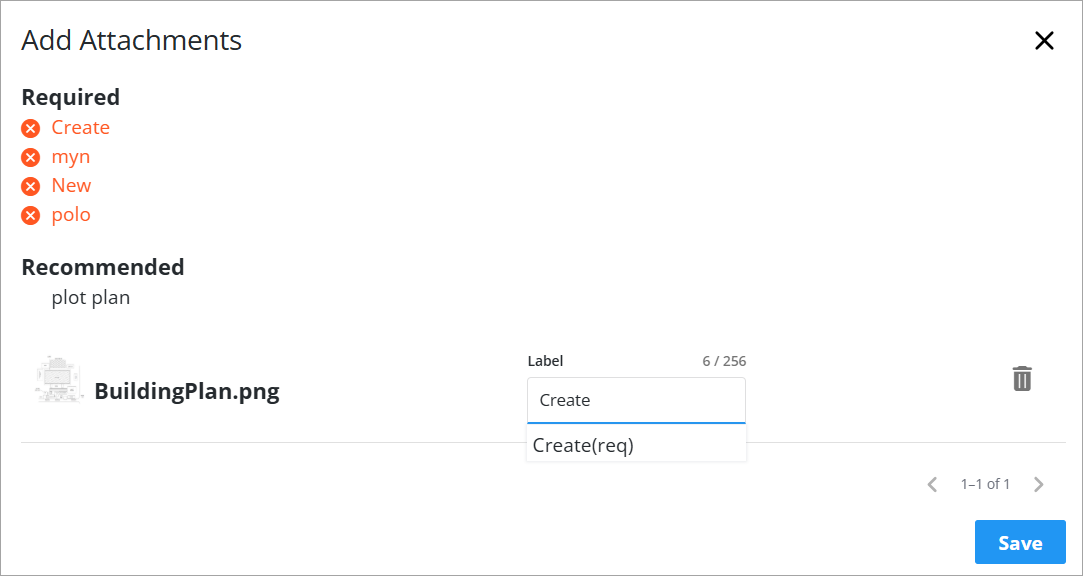Click the red X icon beside New
Screen dimensions: 1083x576
click(31, 186)
